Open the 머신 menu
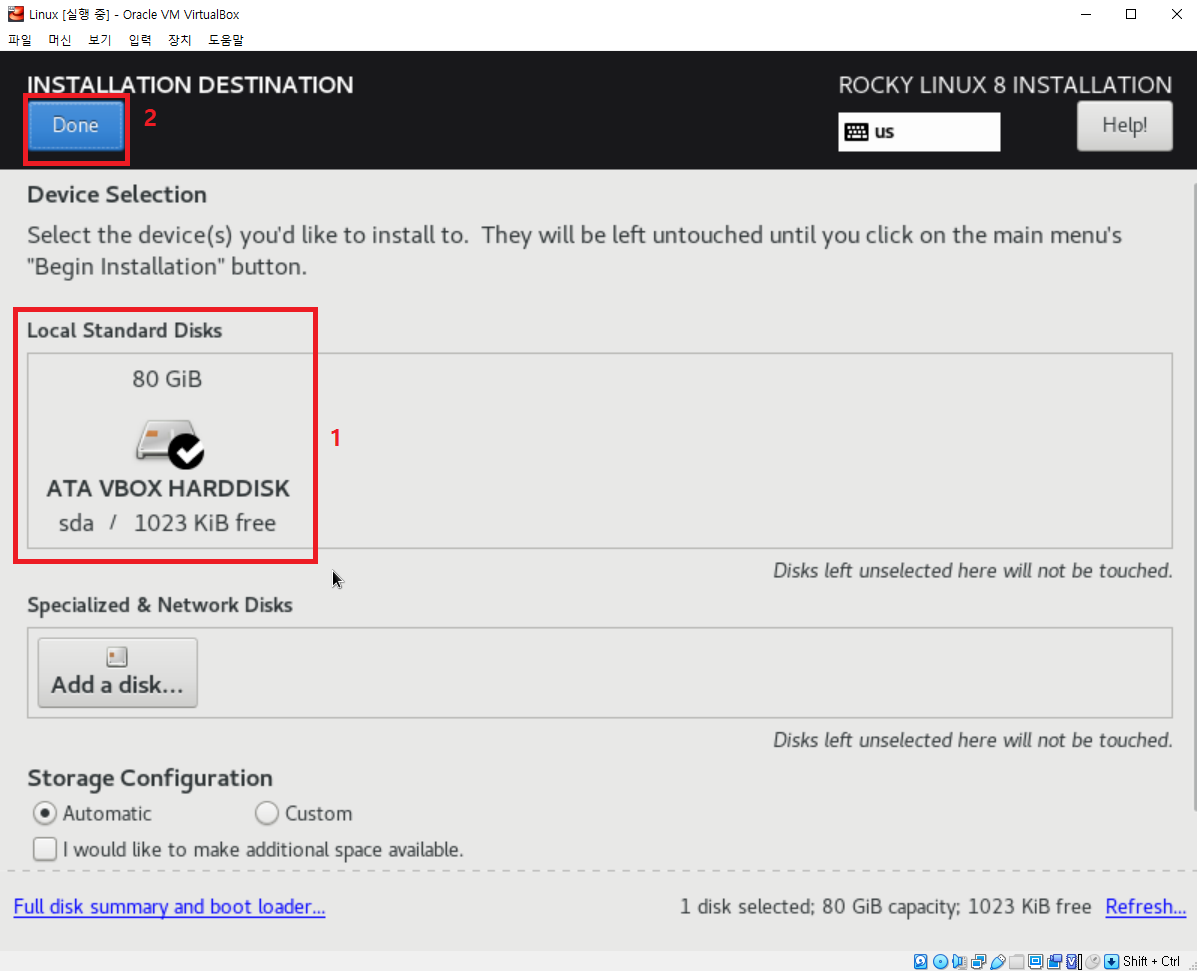The height and width of the screenshot is (971, 1197). (x=60, y=40)
